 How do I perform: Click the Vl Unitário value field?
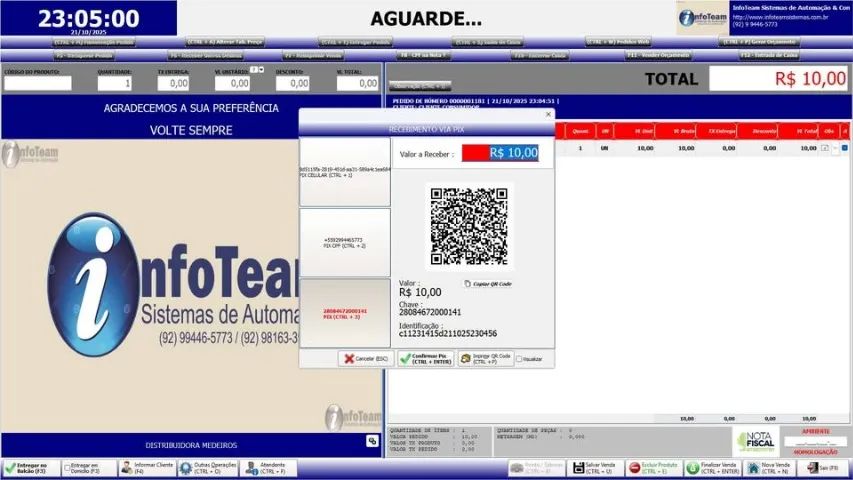tap(232, 83)
